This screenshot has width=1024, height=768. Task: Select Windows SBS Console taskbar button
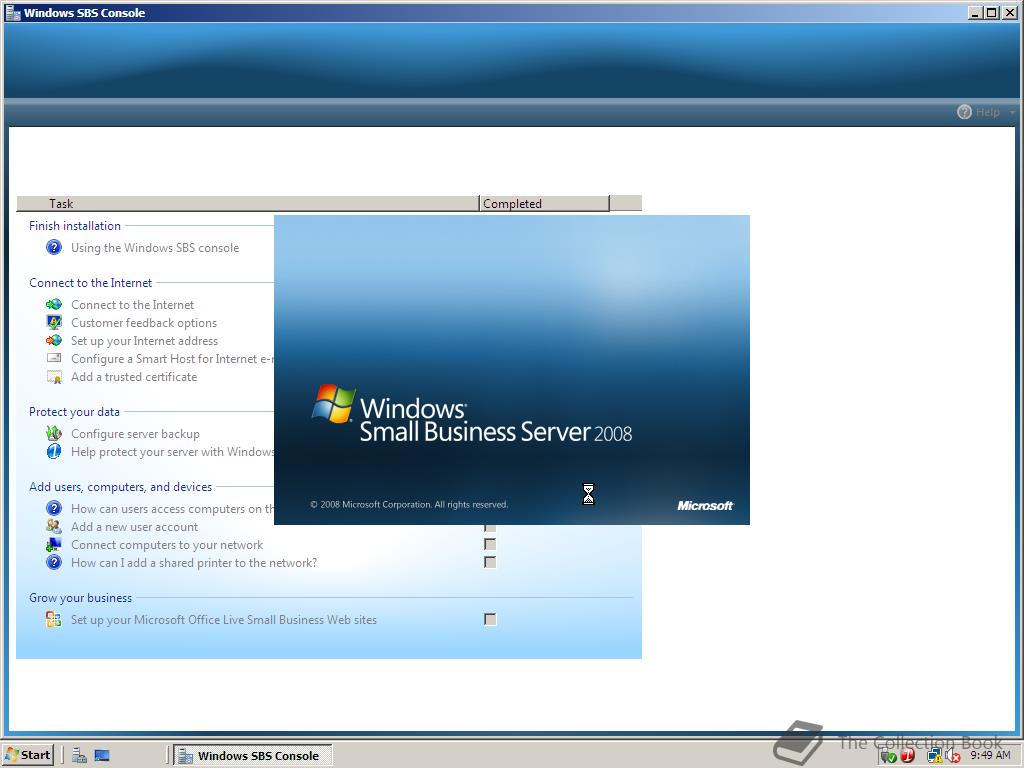pos(253,756)
